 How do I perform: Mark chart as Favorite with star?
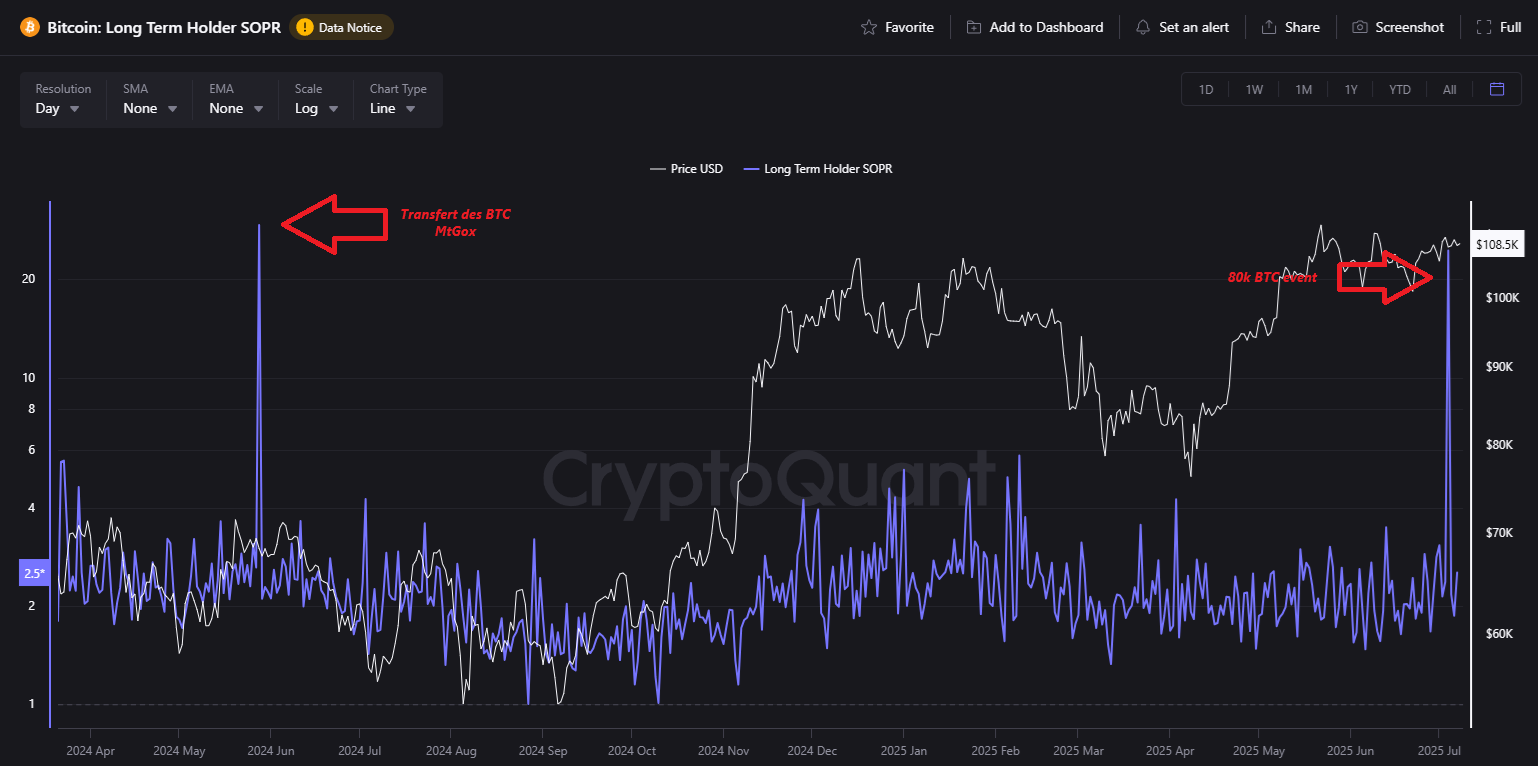[869, 27]
